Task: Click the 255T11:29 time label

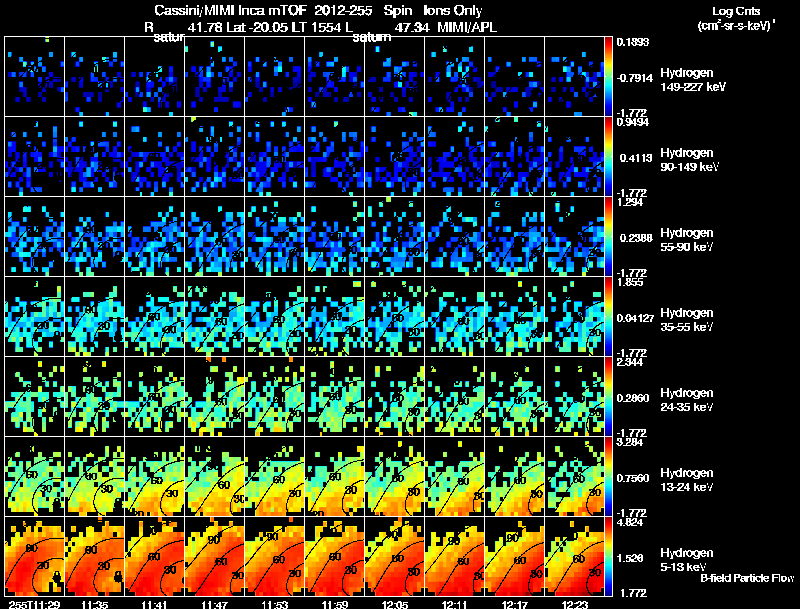Action: pos(35,604)
